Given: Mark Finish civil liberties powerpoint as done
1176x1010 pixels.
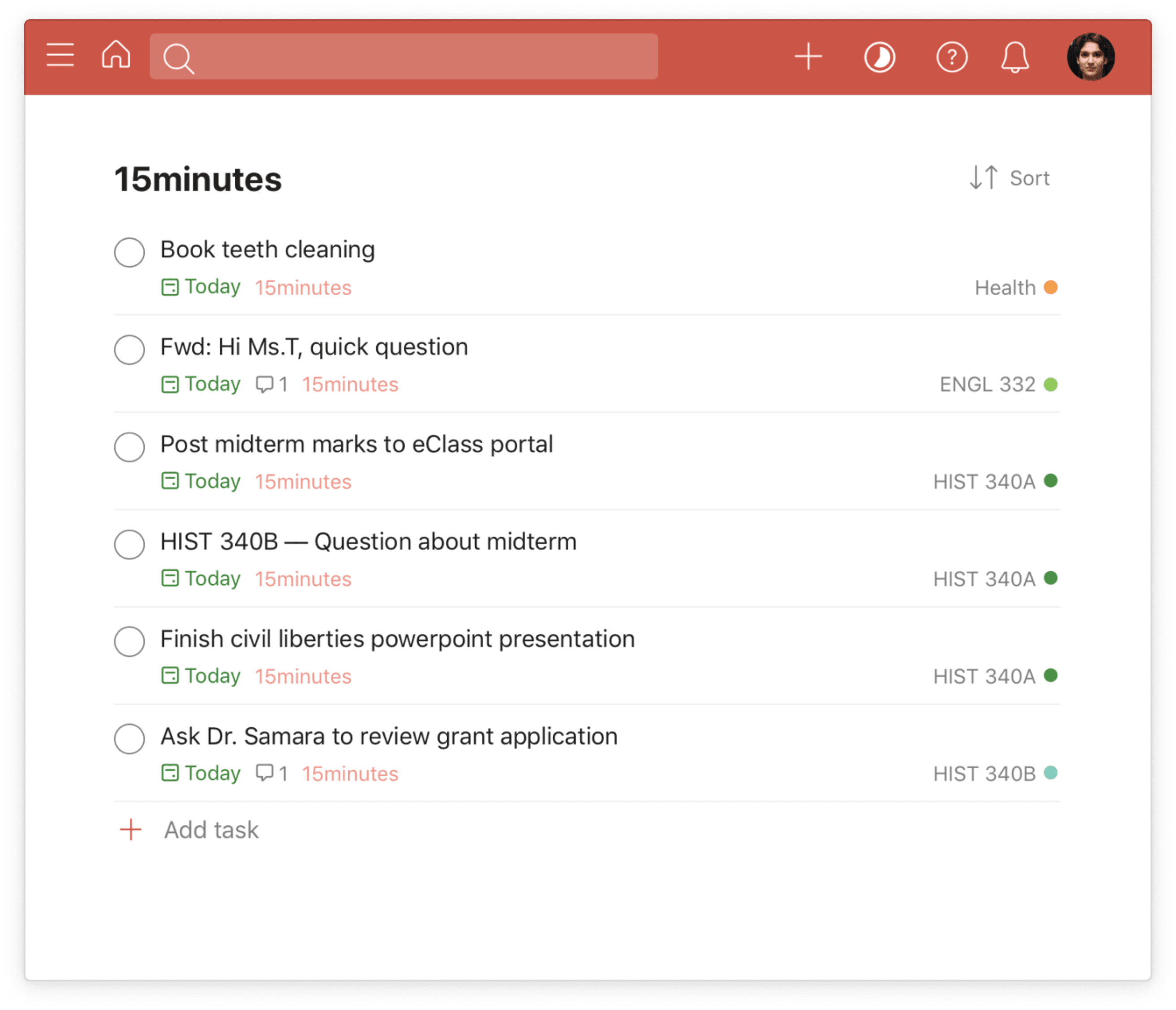Looking at the screenshot, I should [x=130, y=642].
